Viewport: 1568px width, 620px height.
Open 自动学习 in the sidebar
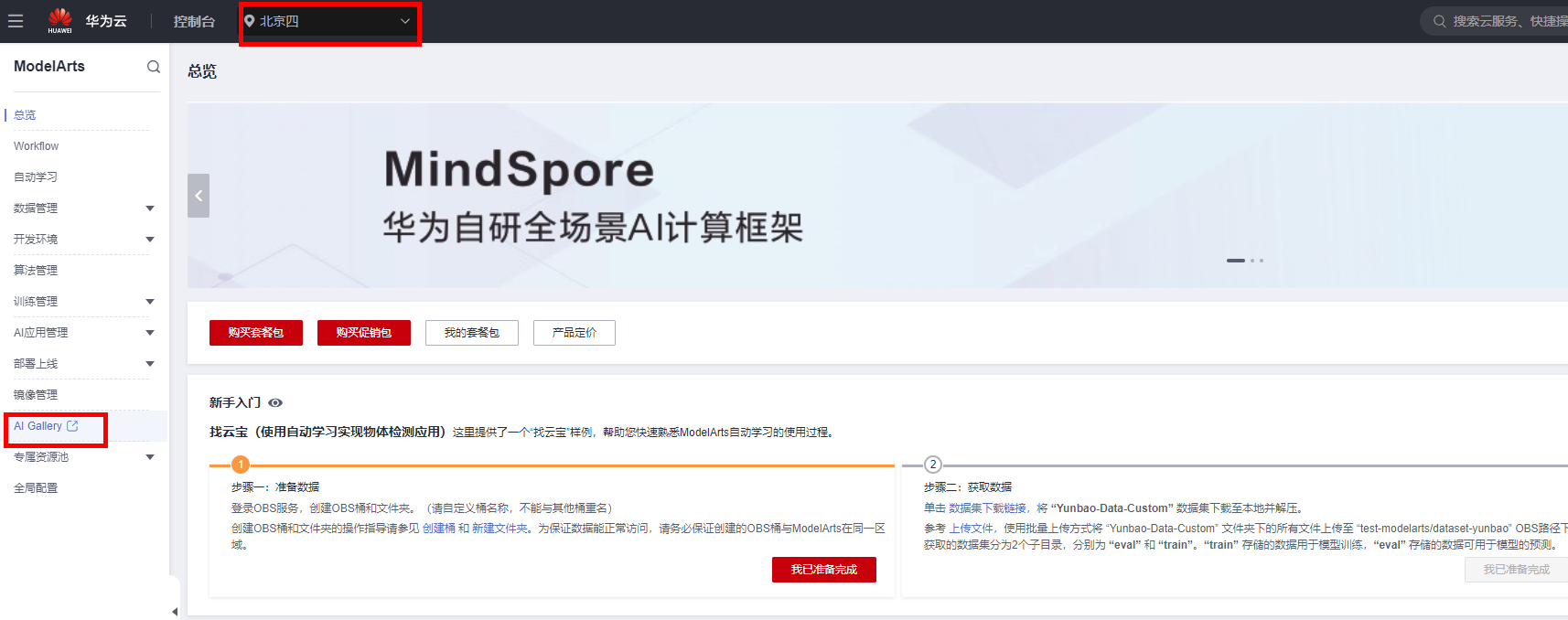point(36,177)
